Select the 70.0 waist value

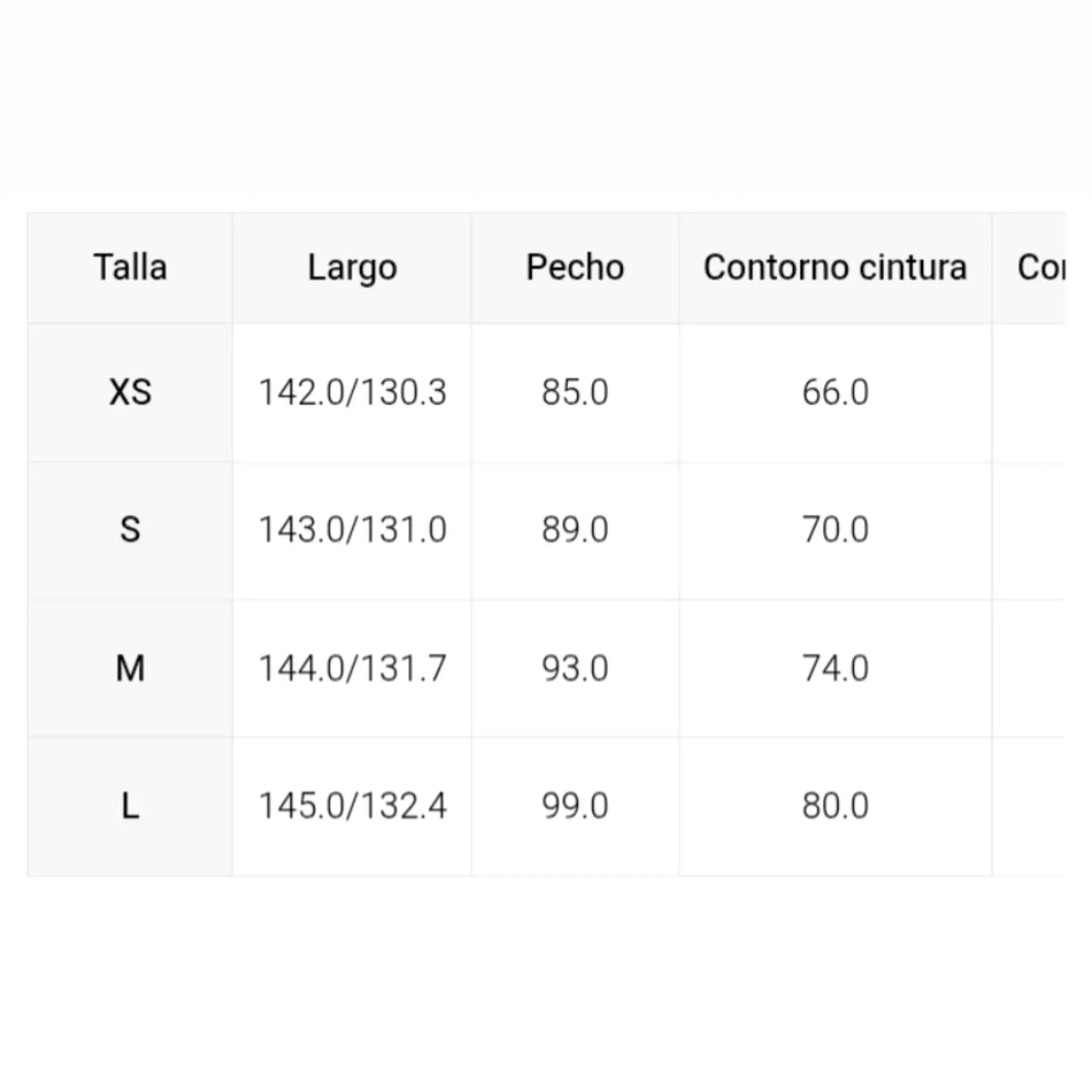pyautogui.click(x=835, y=530)
